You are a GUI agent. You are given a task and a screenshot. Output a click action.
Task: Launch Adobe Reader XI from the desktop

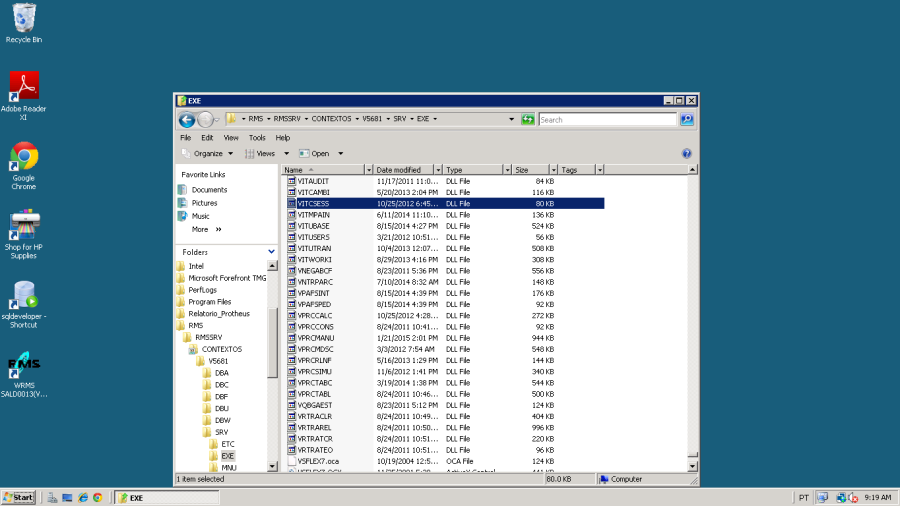(24, 95)
